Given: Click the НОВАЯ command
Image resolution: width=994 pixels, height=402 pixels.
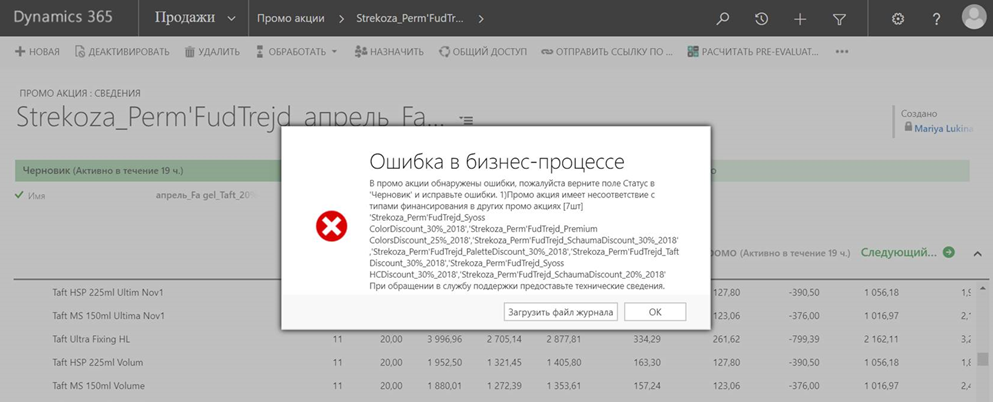Looking at the screenshot, I should pos(37,52).
